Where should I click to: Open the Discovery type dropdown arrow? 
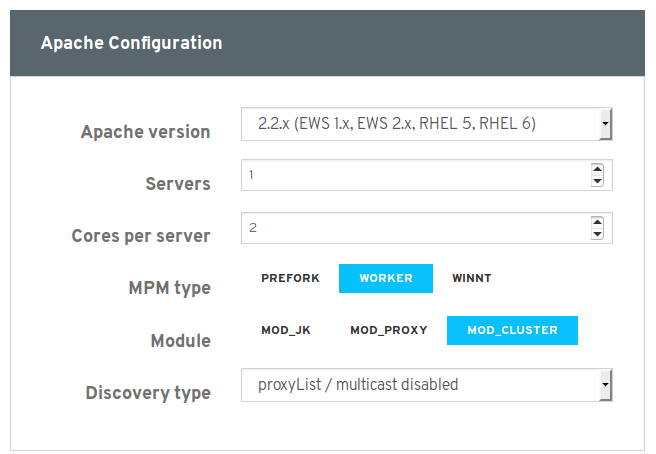pyautogui.click(x=605, y=385)
